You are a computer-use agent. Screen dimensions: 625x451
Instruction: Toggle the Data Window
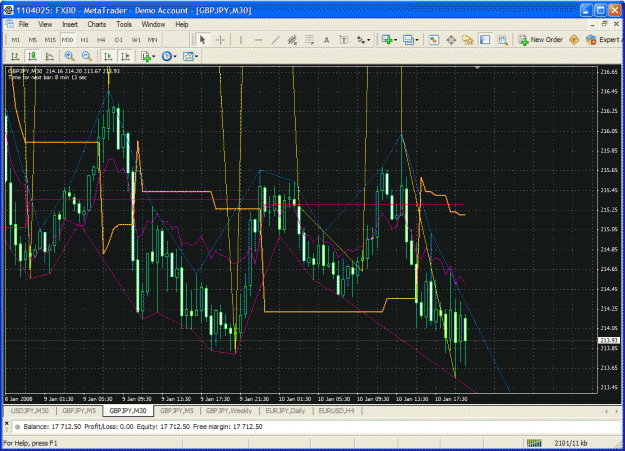(x=451, y=40)
